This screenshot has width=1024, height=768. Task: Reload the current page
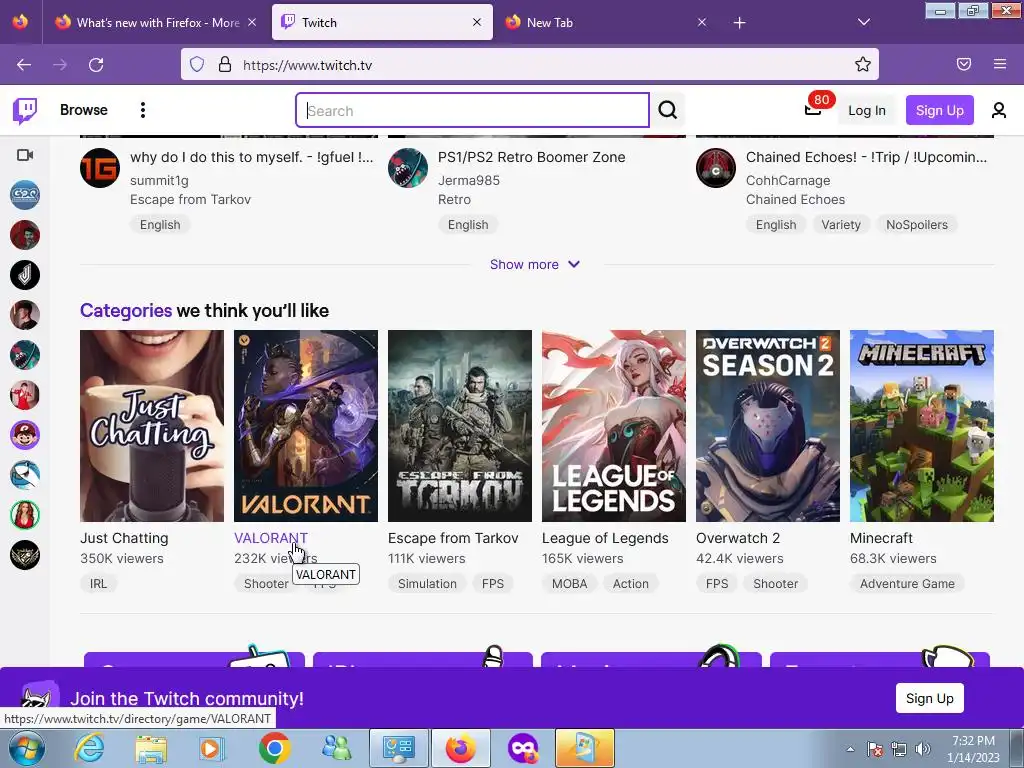[x=96, y=65]
